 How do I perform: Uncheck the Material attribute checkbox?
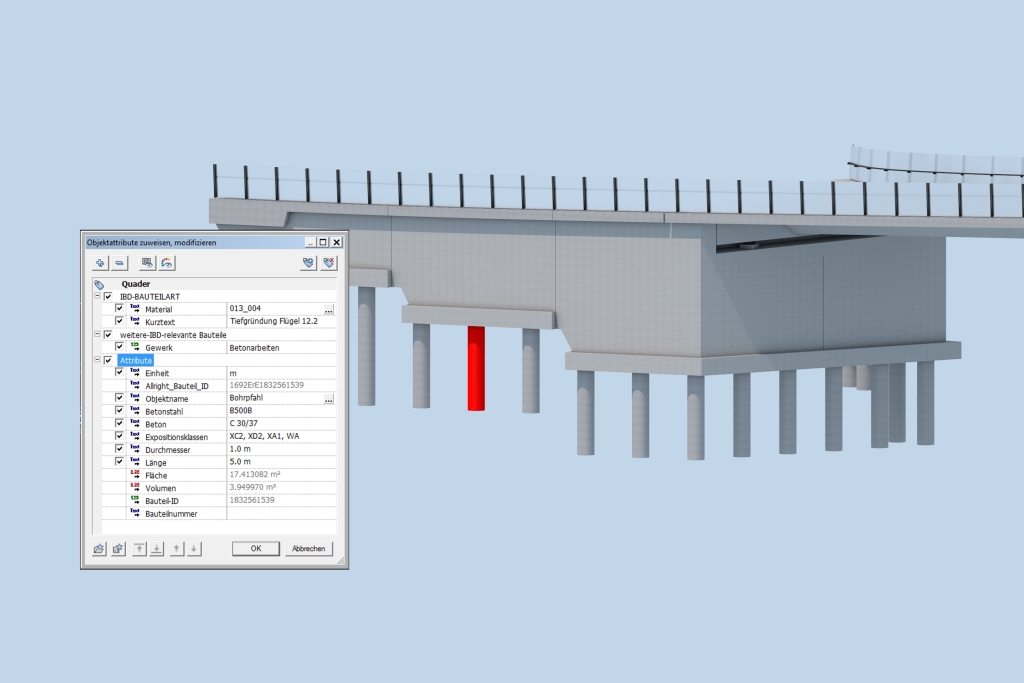click(x=120, y=309)
